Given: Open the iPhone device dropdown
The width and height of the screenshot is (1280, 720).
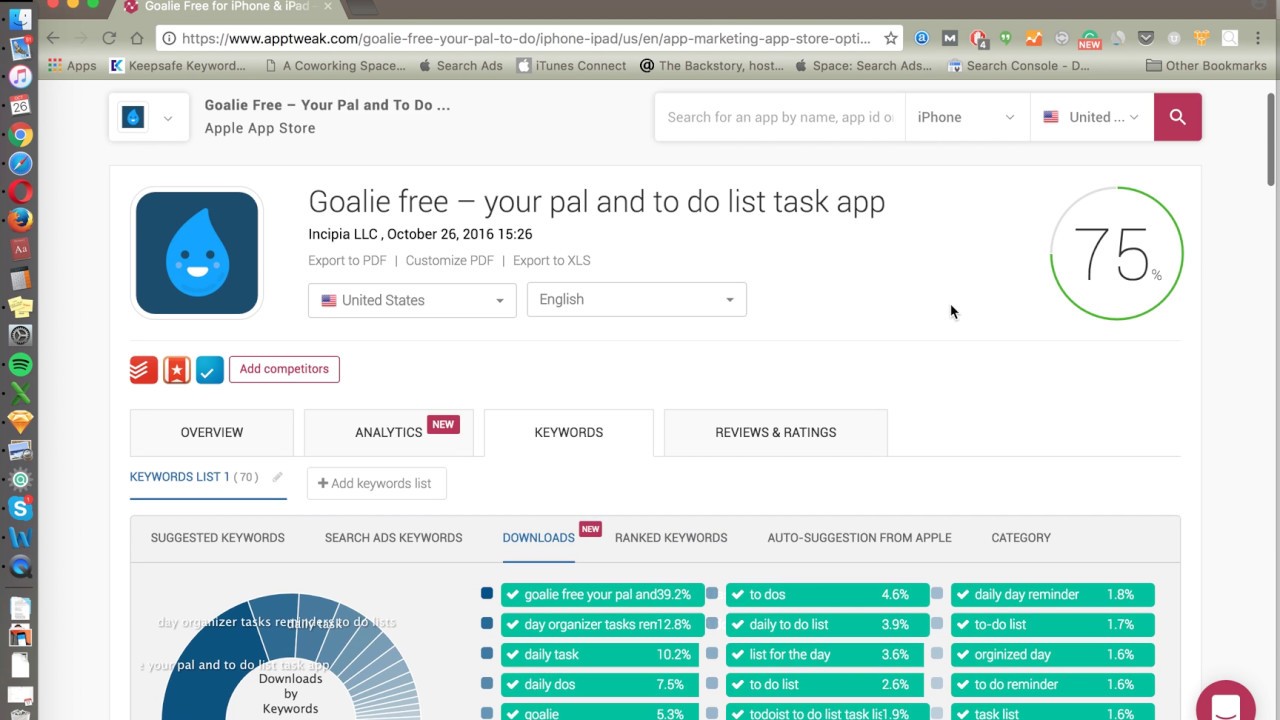Looking at the screenshot, I should (966, 117).
